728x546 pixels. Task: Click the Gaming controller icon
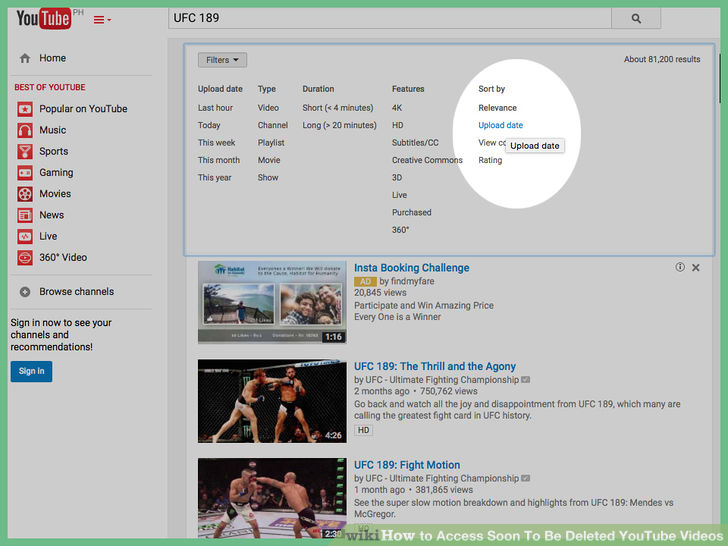(25, 173)
